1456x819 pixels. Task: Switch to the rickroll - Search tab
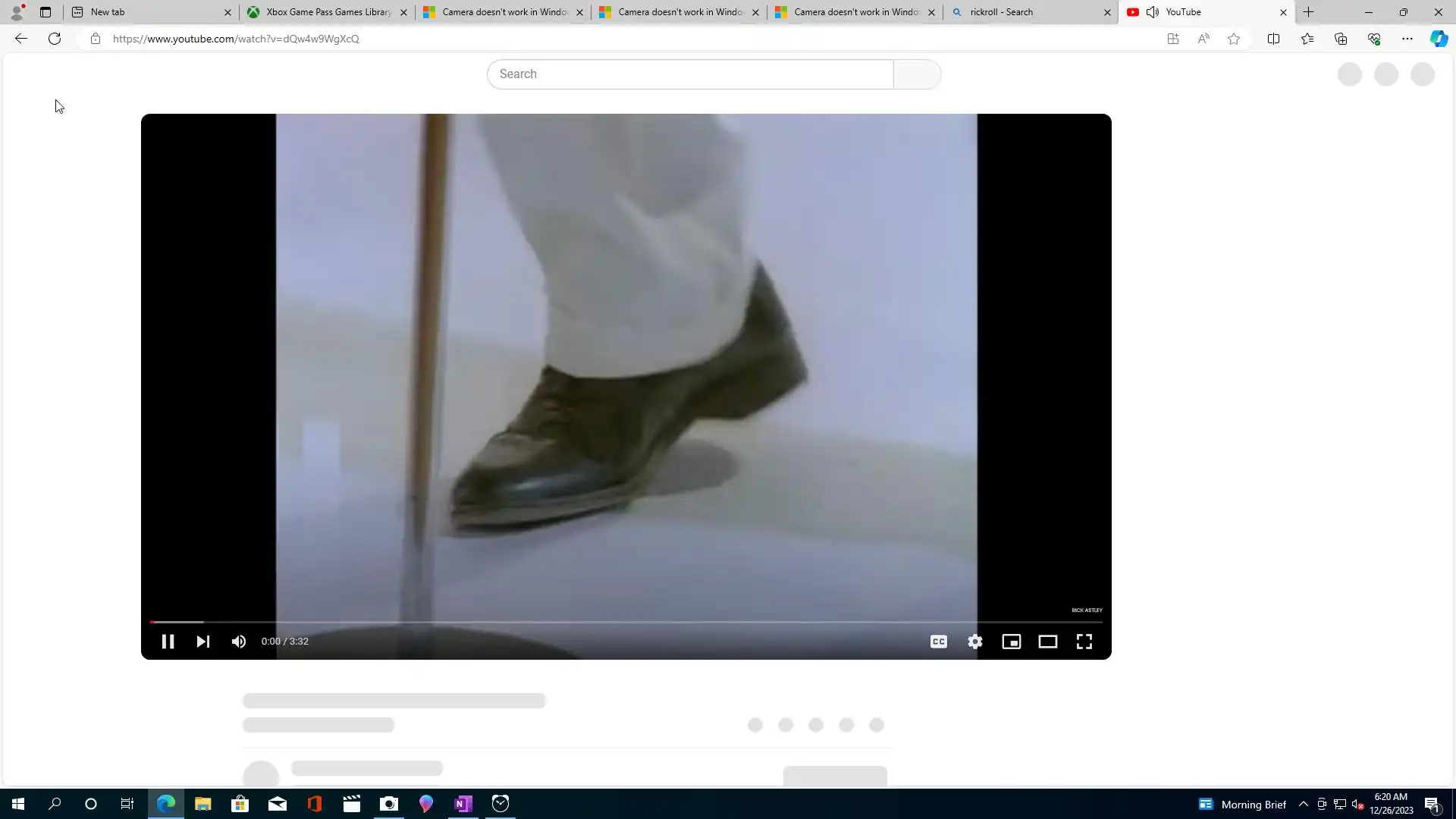click(1024, 12)
